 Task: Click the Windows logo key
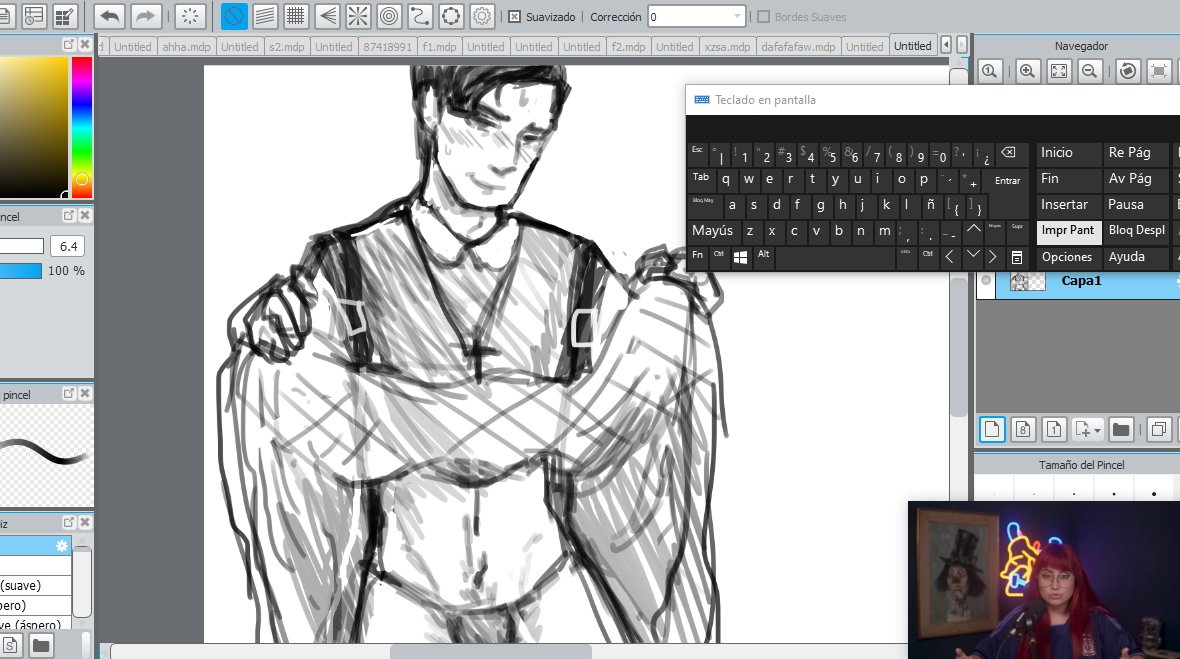(741, 257)
